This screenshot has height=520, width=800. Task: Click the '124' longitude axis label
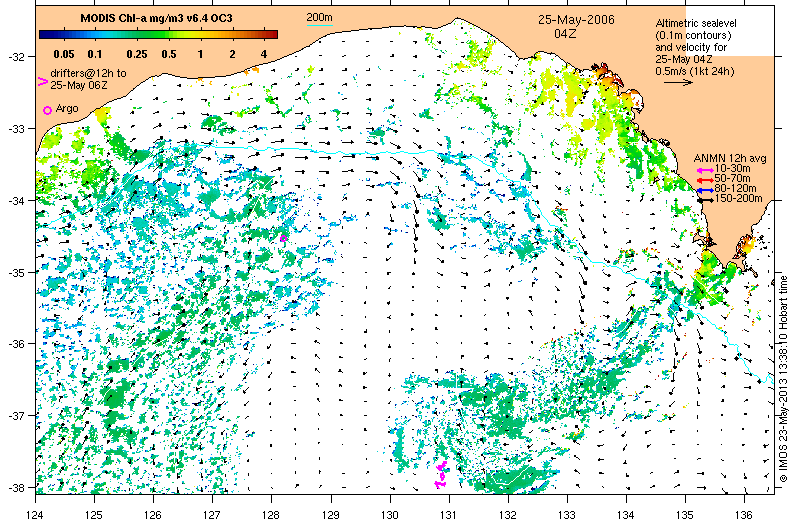click(x=35, y=514)
